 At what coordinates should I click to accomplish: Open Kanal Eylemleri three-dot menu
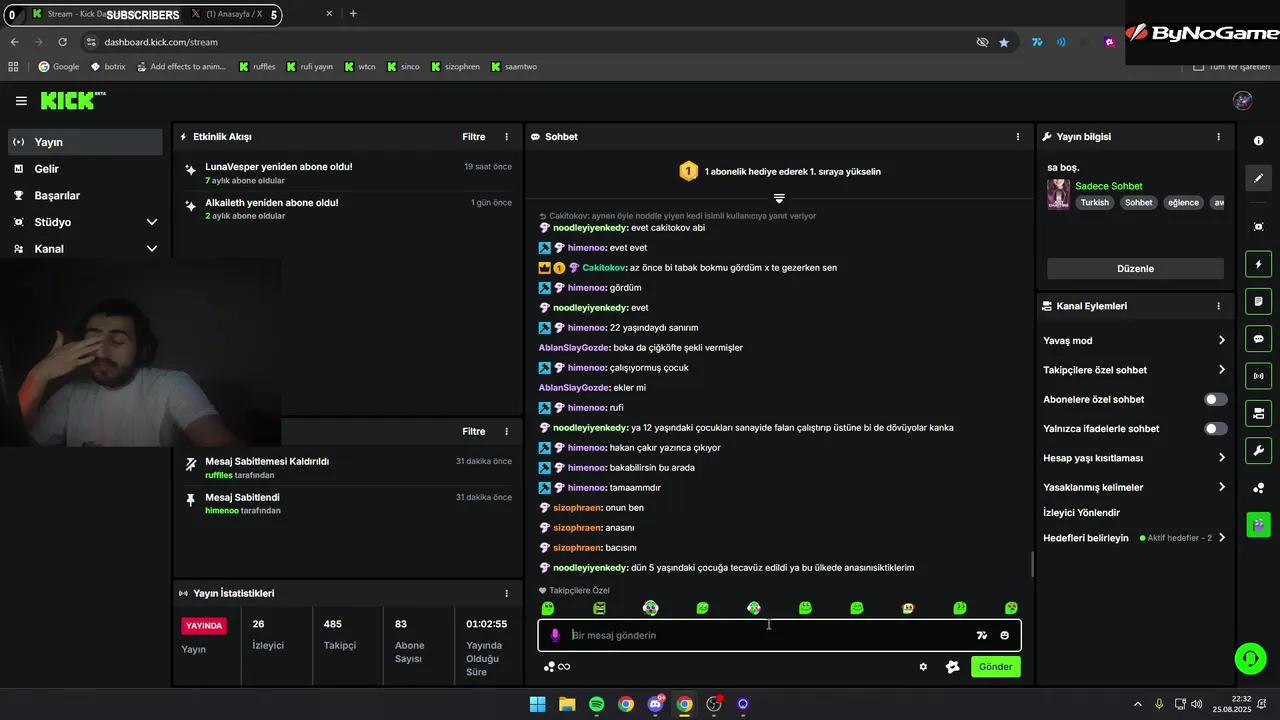(x=1218, y=306)
